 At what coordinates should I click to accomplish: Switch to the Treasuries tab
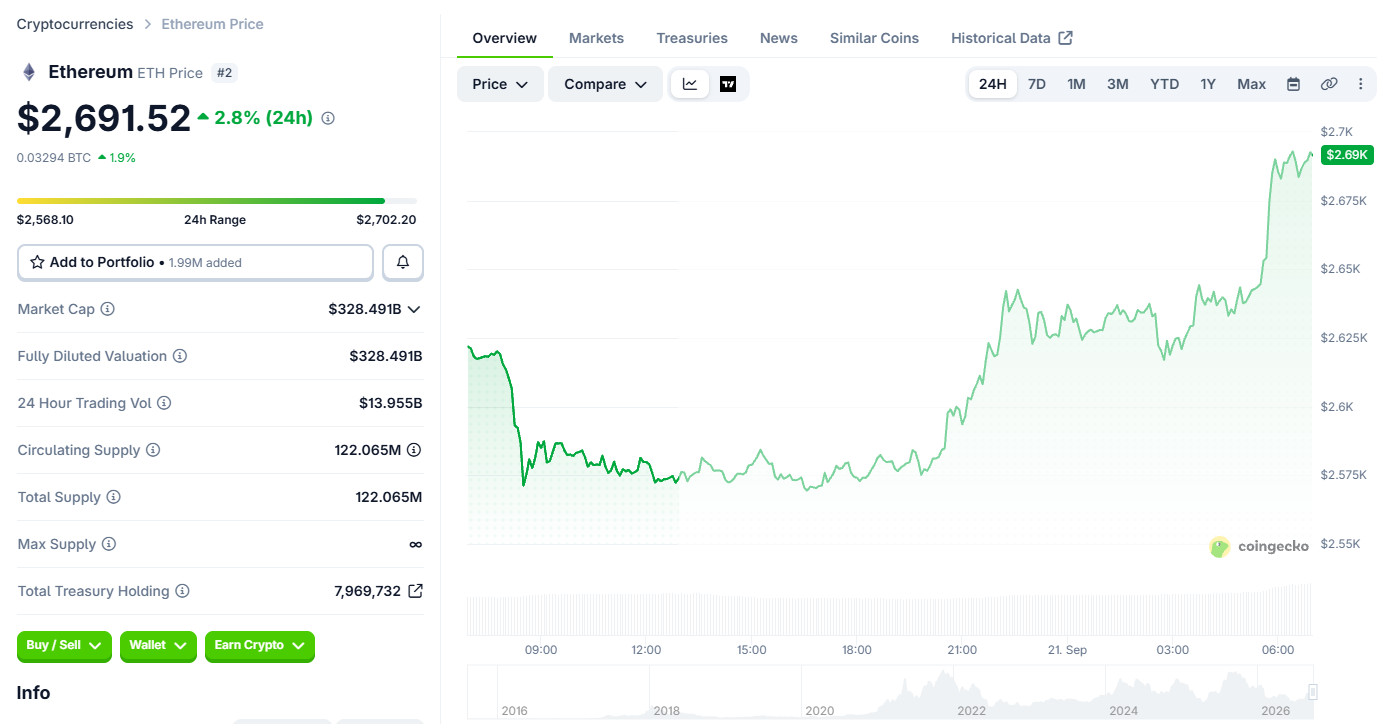[x=692, y=38]
